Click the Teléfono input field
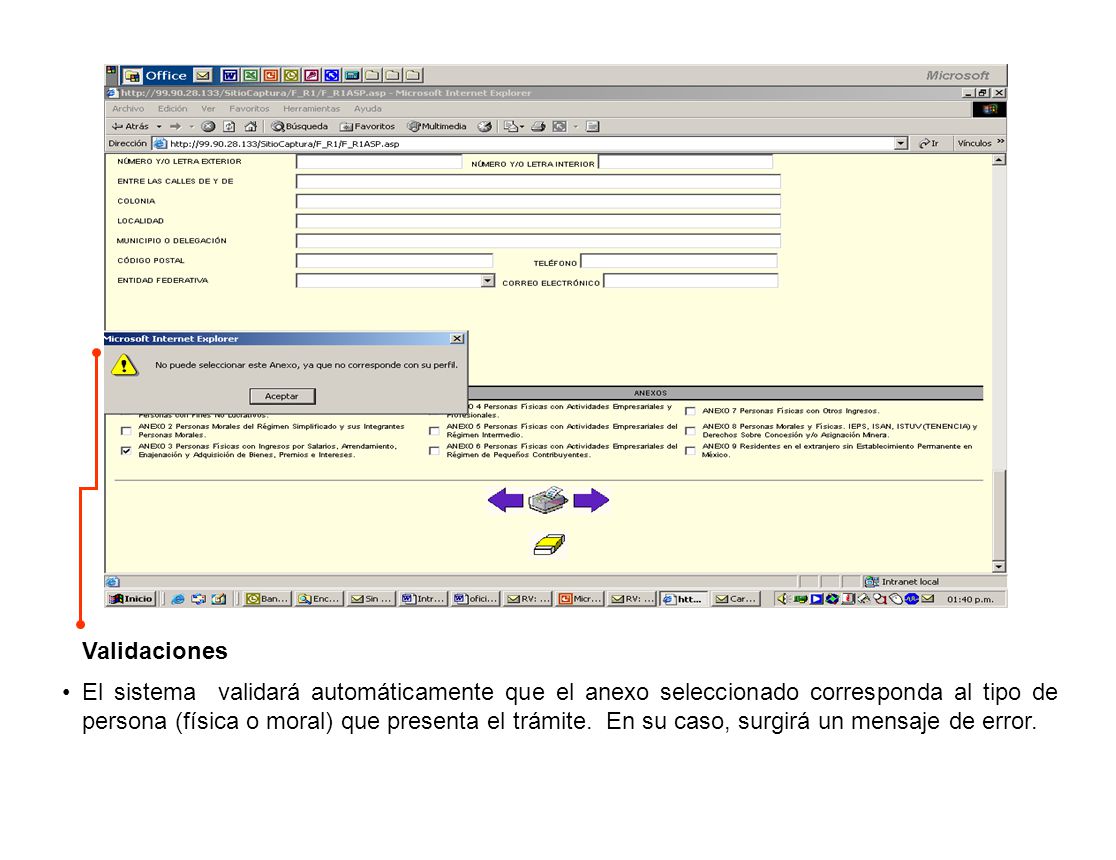The image size is (1116, 860). (679, 261)
